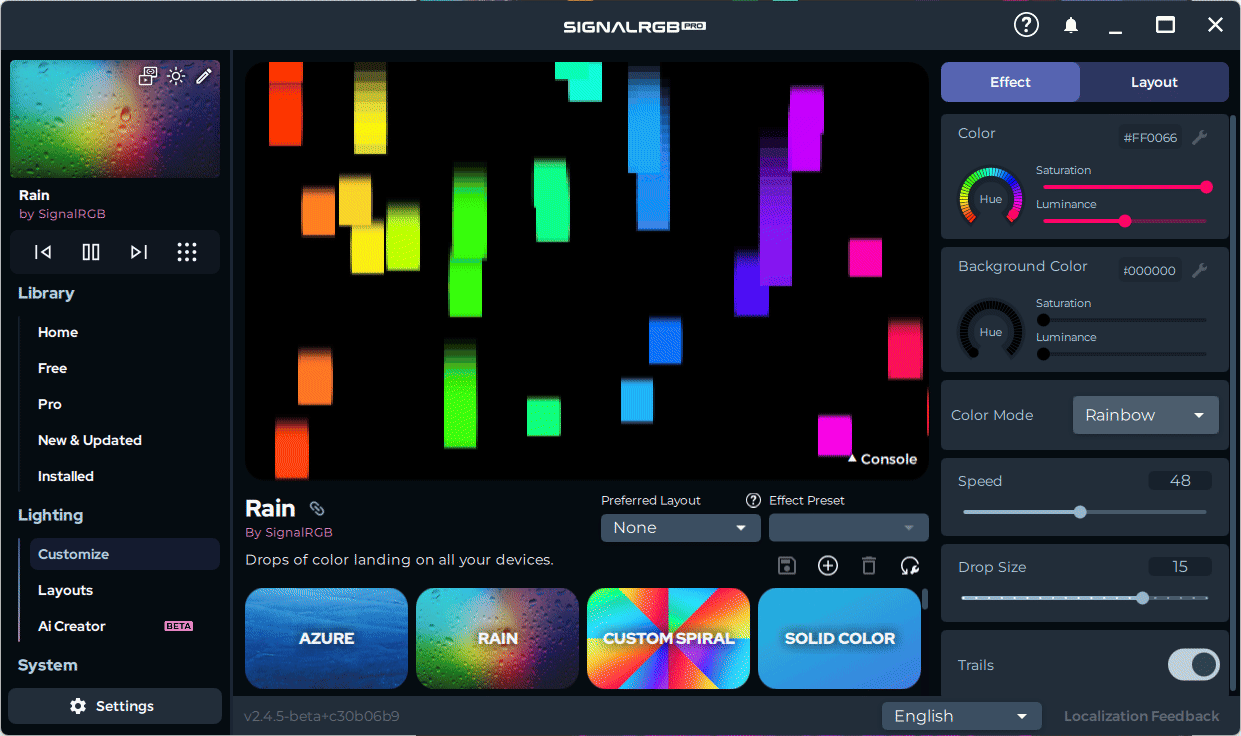Open Installed effects
This screenshot has width=1241, height=736.
66,476
